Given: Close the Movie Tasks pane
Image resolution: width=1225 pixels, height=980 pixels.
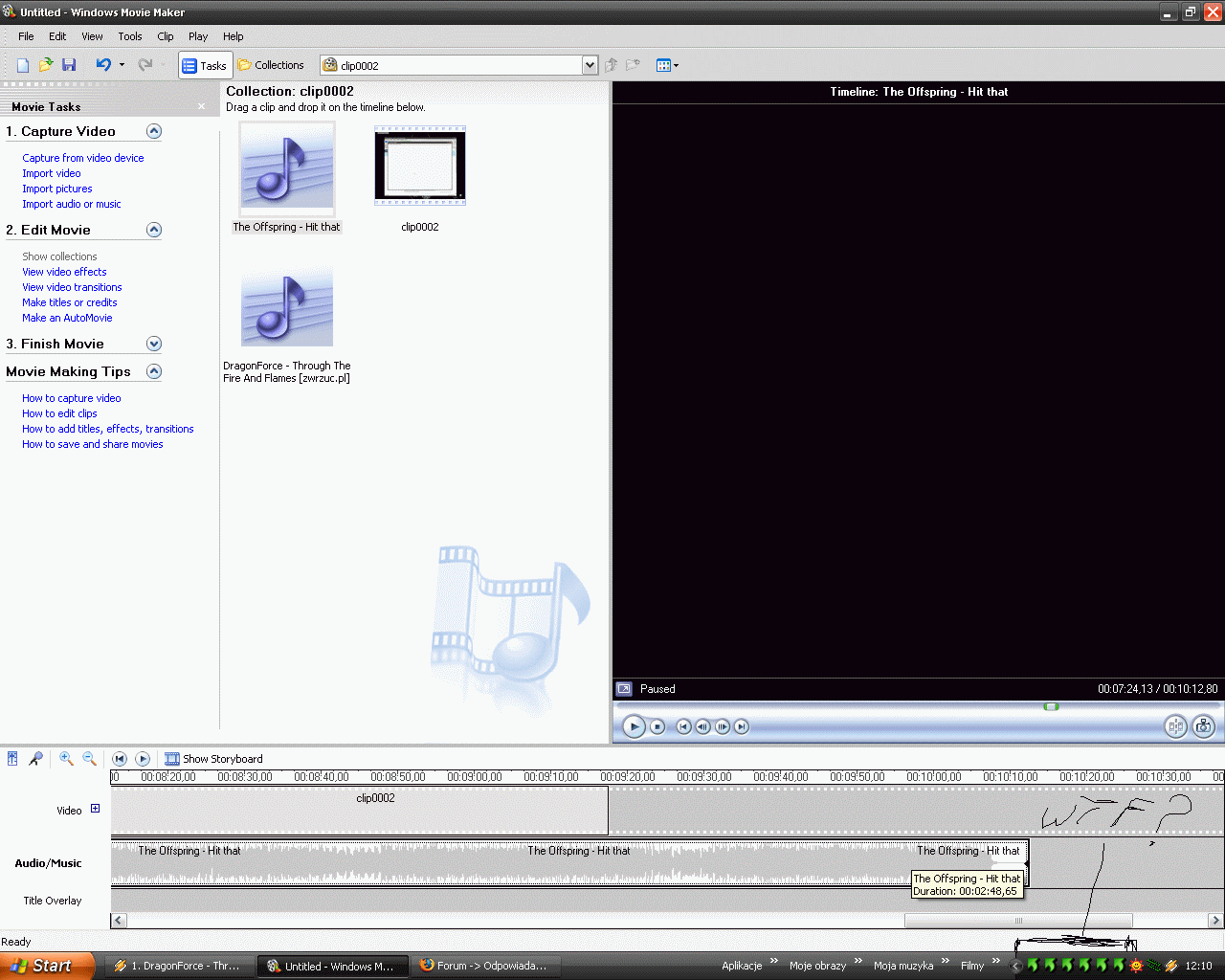Looking at the screenshot, I should [x=201, y=106].
